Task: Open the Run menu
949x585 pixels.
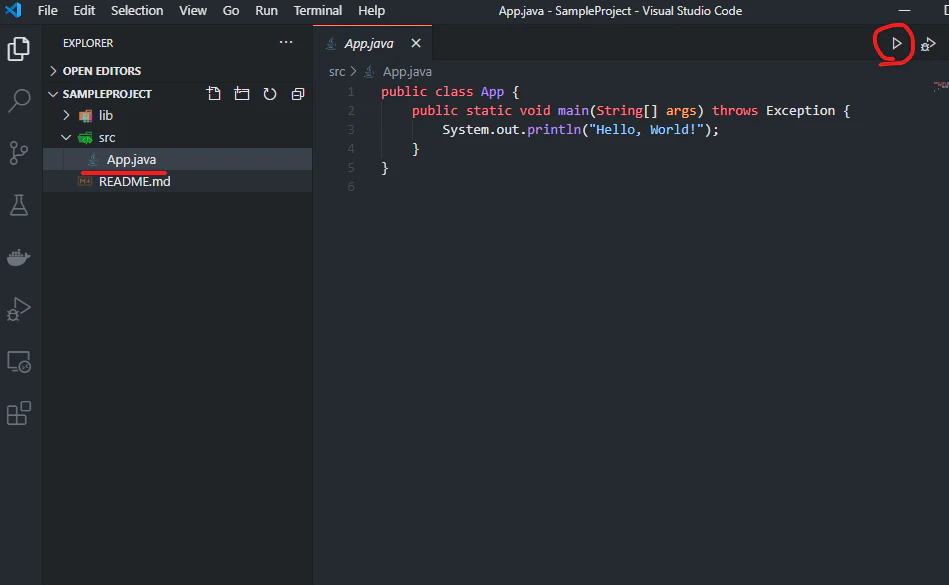Action: pyautogui.click(x=266, y=11)
